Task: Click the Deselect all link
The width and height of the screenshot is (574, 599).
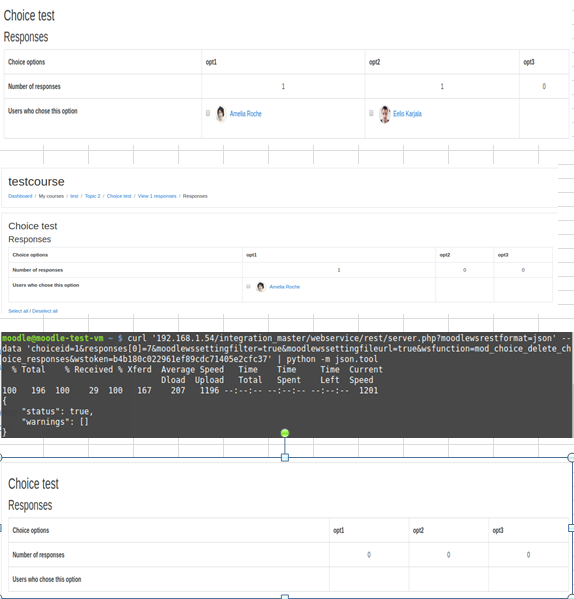Action: (45, 311)
